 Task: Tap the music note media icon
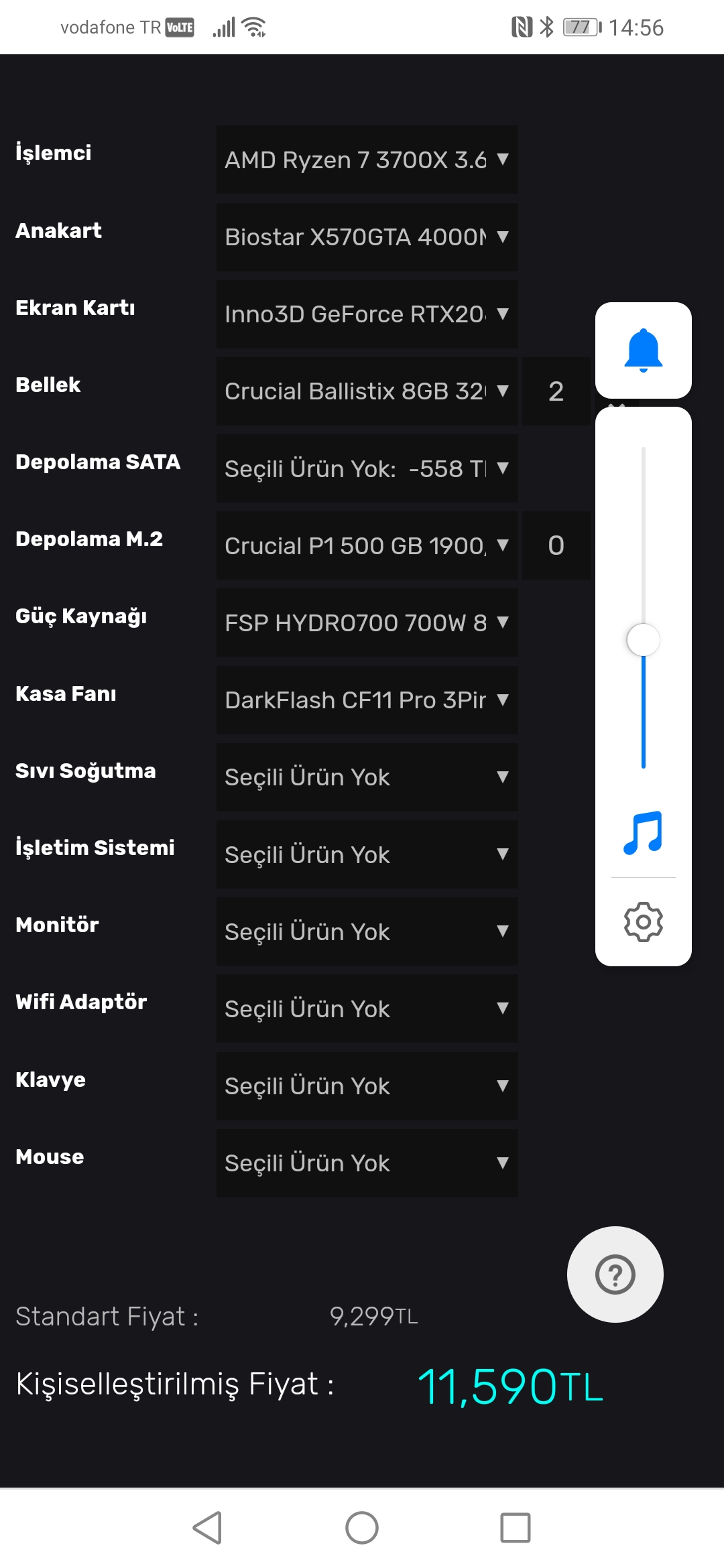643,833
